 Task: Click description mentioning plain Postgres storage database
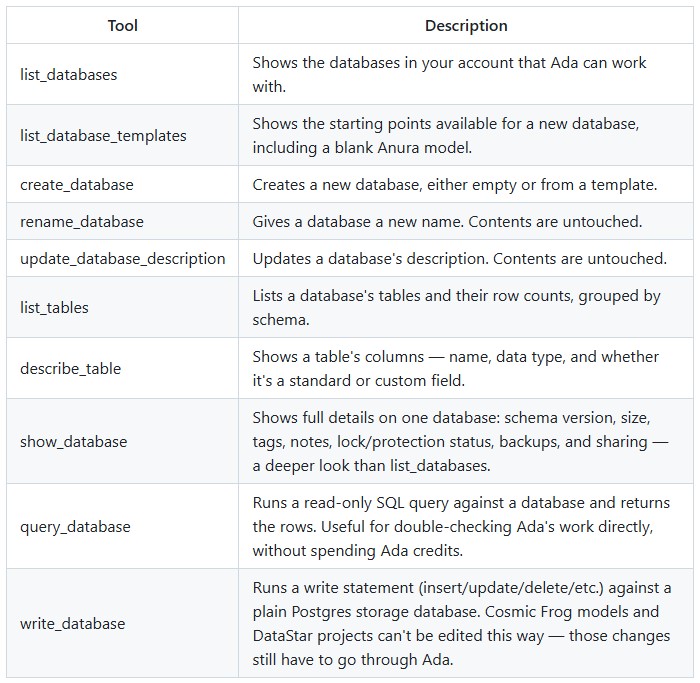click(462, 624)
